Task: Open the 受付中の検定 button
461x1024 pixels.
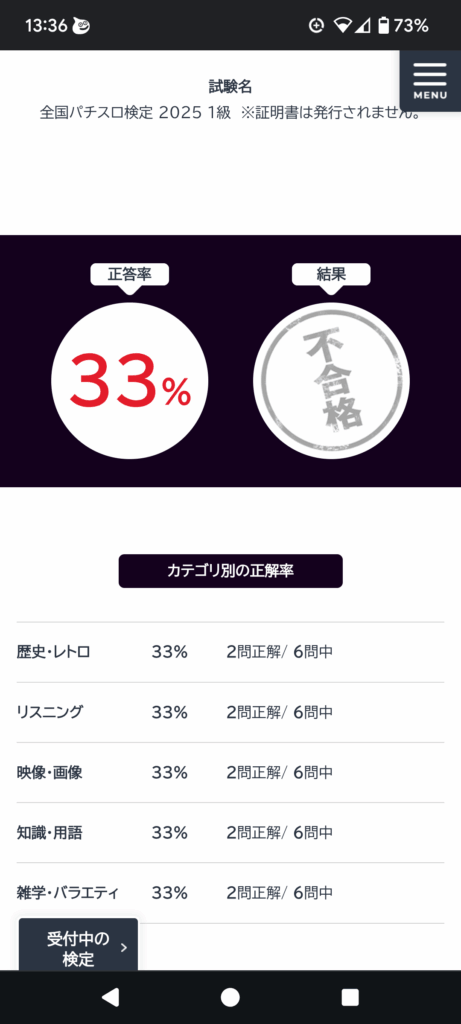Action: tap(78, 946)
